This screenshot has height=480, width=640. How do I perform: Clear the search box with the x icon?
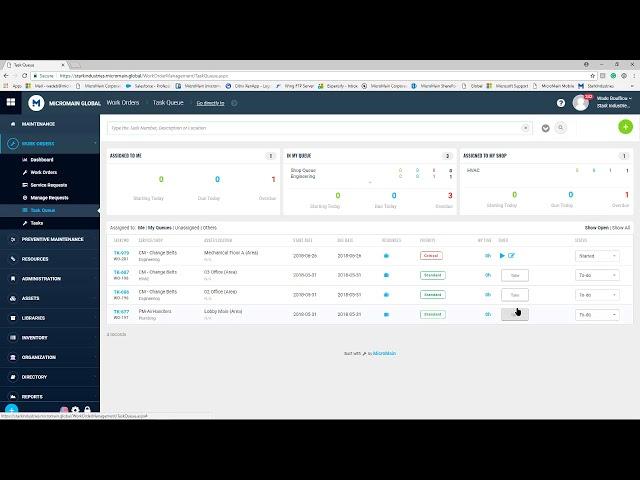click(x=525, y=128)
